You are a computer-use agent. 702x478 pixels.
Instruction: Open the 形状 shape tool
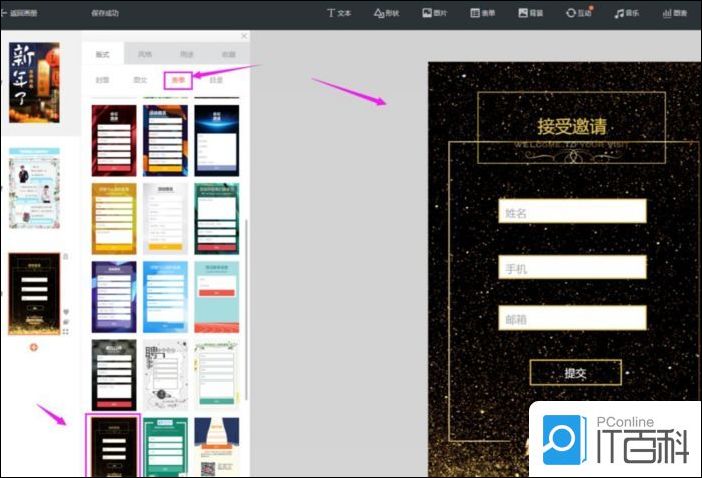386,13
